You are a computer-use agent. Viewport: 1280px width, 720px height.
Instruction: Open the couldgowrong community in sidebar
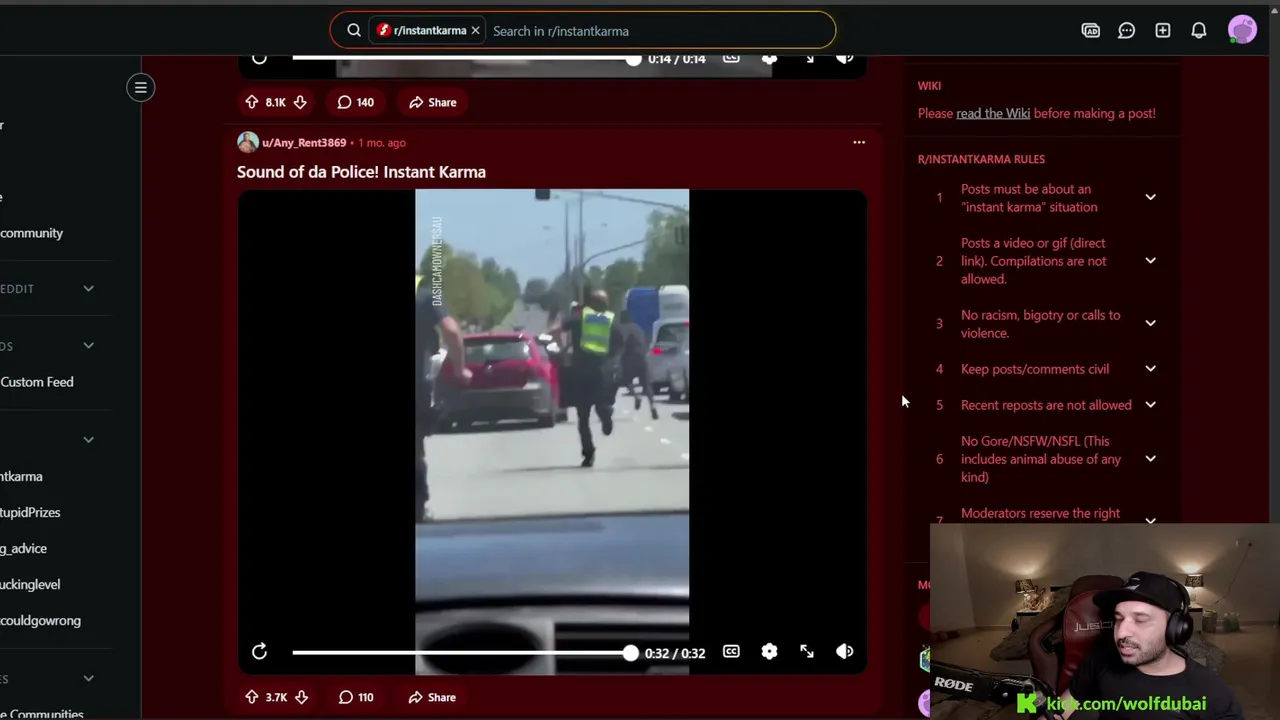[x=40, y=621]
